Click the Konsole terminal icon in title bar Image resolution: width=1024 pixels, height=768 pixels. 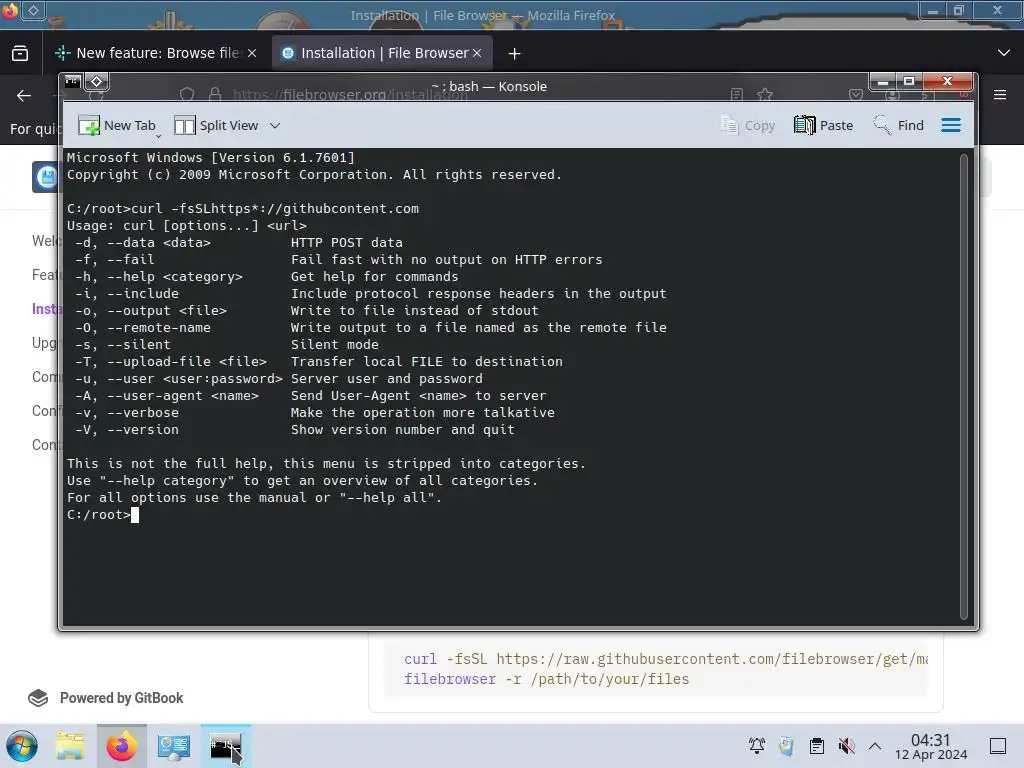(x=72, y=82)
